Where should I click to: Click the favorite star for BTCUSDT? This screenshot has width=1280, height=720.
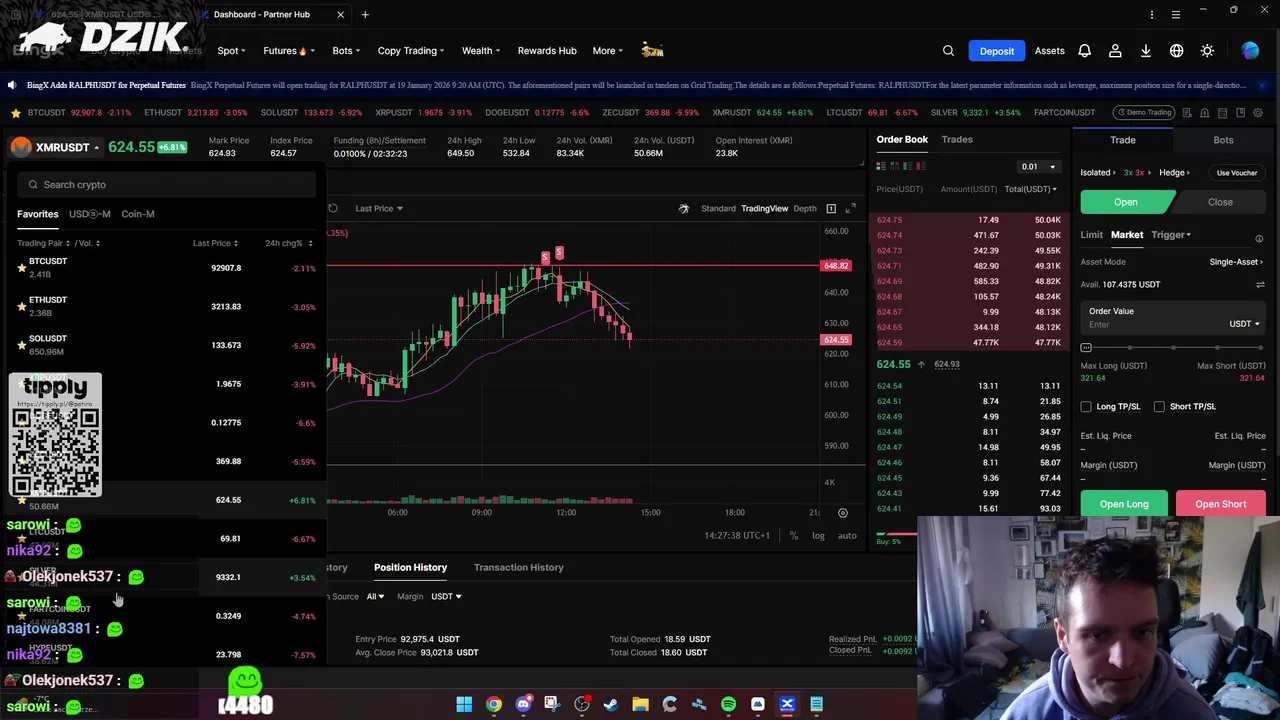[22, 268]
